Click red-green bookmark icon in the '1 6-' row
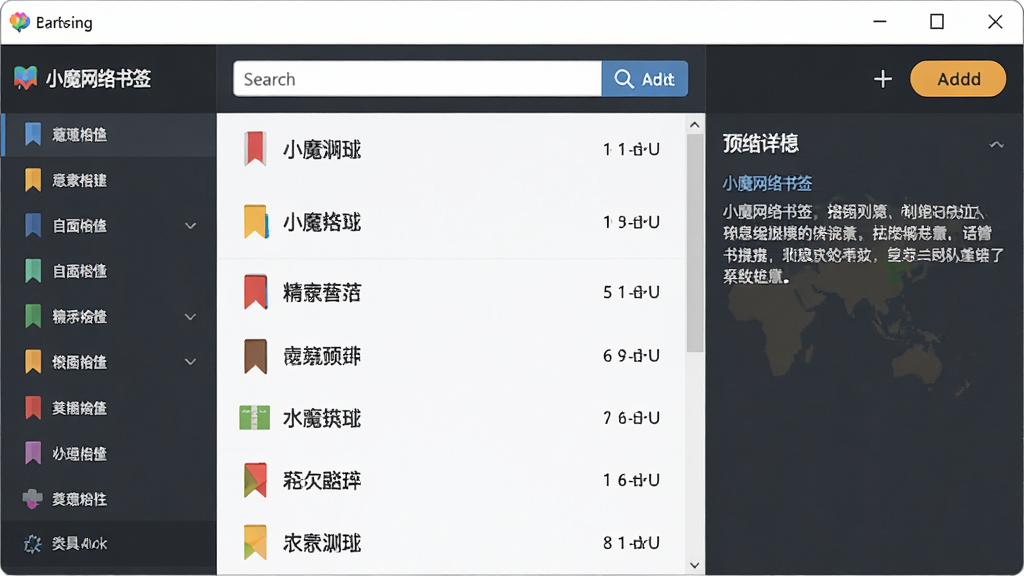 (255, 480)
